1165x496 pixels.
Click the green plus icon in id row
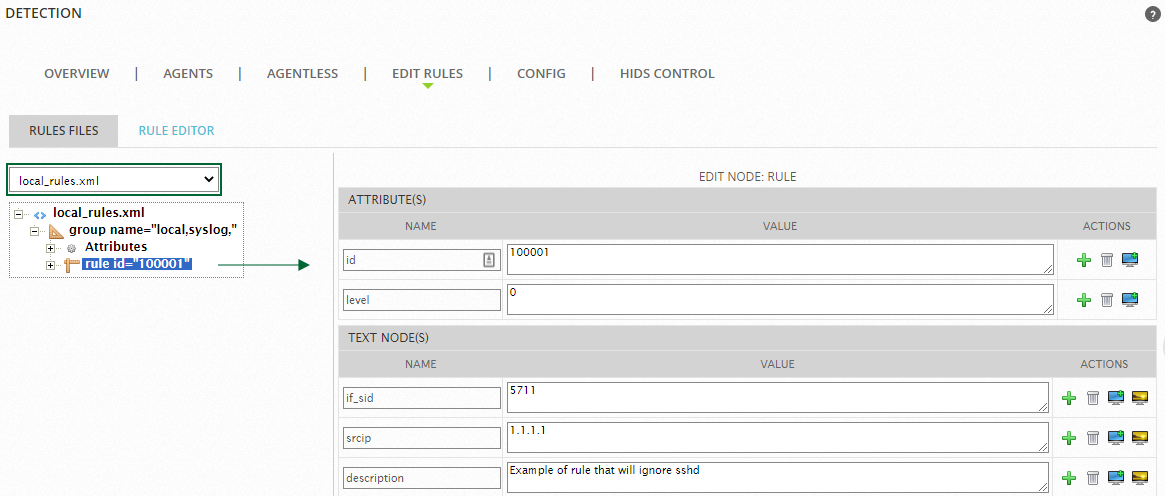[x=1083, y=260]
